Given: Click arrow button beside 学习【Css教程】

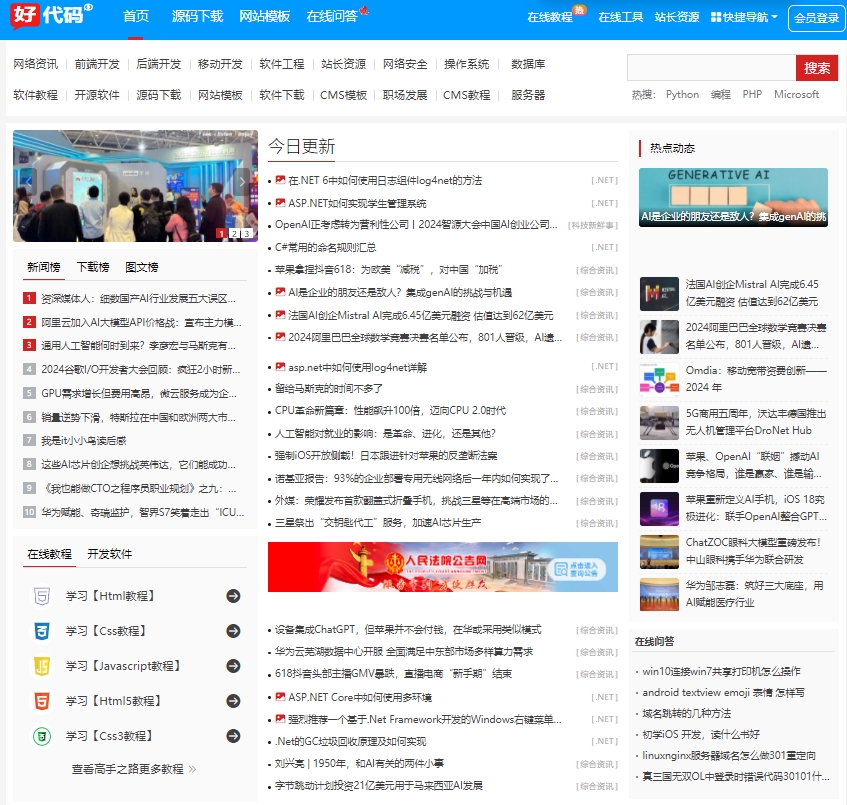Looking at the screenshot, I should 233,631.
